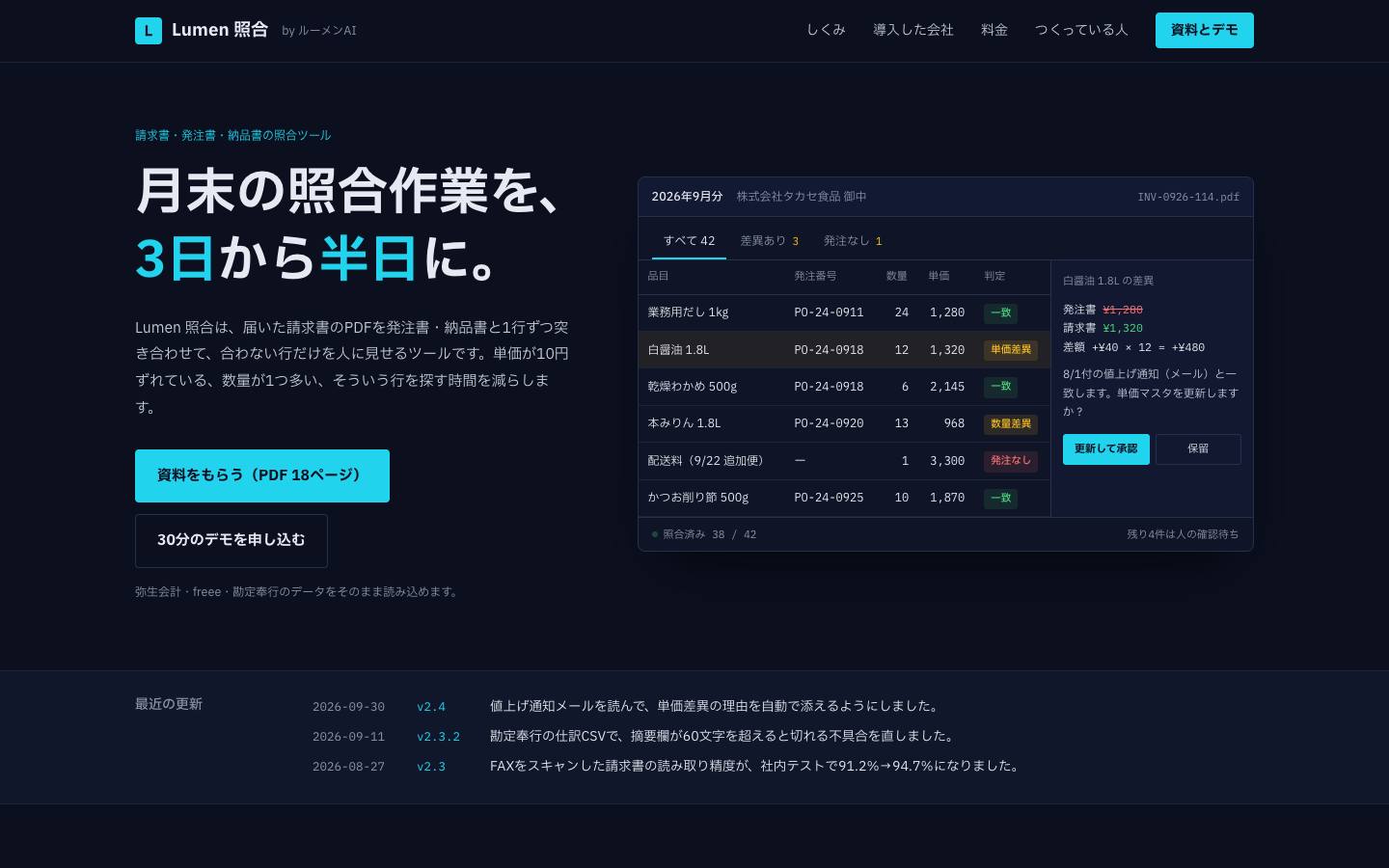
Task: Click the 単価 column header
Action: pyautogui.click(x=939, y=277)
